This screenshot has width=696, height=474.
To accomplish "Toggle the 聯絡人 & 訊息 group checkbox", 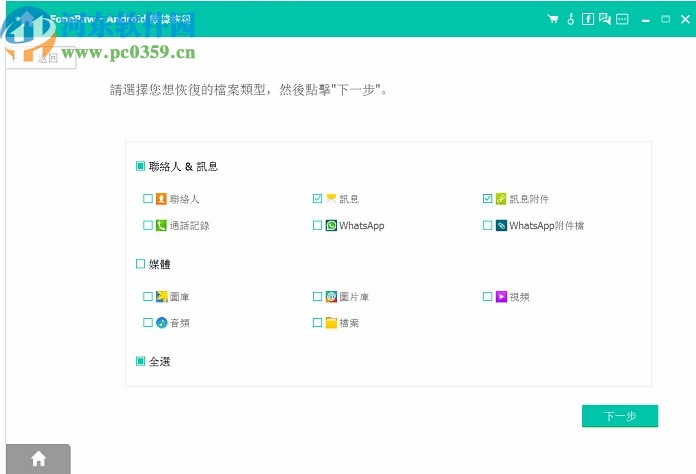I will 140,166.
